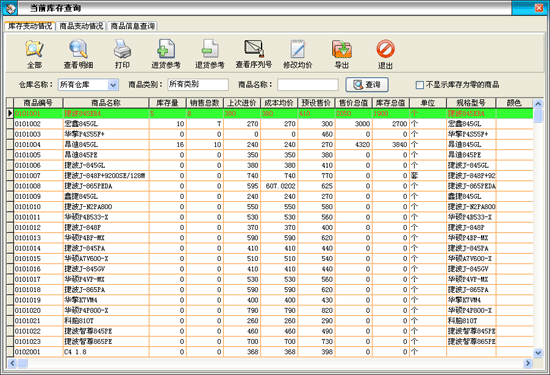Click product name 华擎K7VM4
The width and height of the screenshot is (550, 375).
[81, 300]
